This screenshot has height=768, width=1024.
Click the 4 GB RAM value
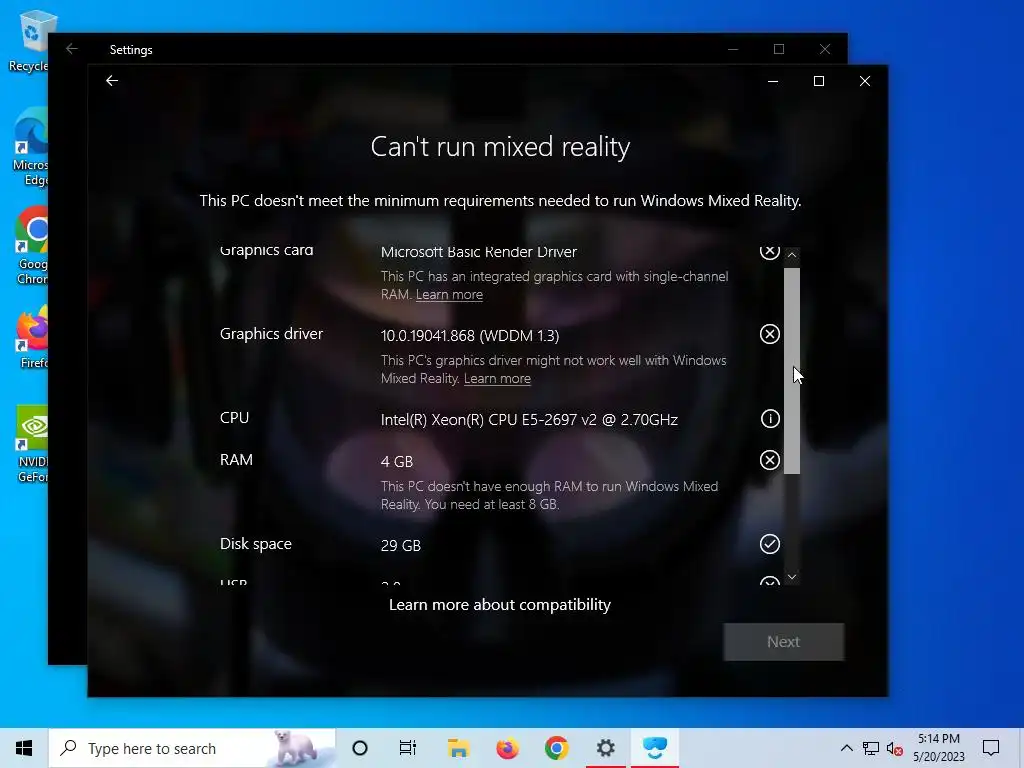tap(397, 462)
